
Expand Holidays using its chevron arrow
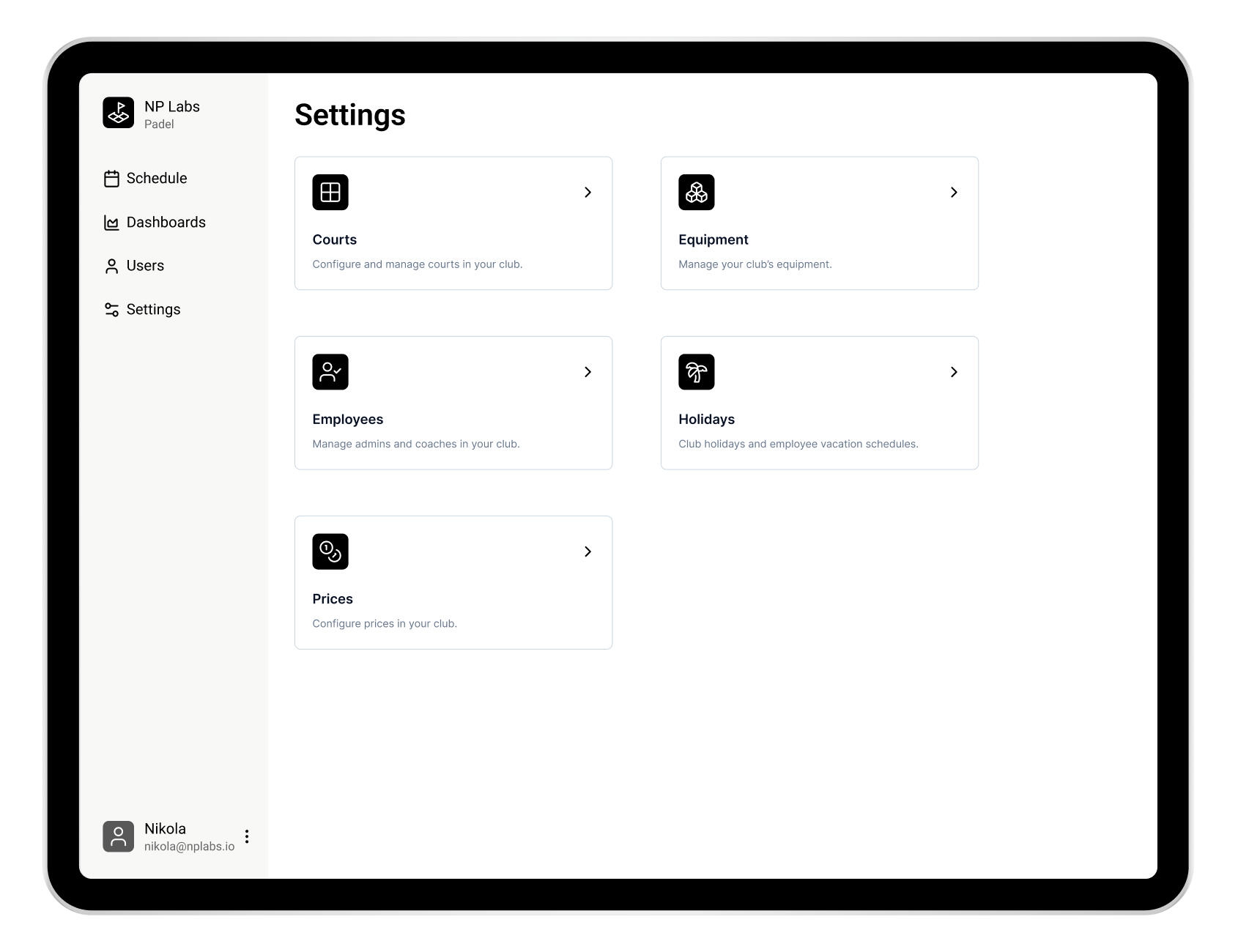954,372
